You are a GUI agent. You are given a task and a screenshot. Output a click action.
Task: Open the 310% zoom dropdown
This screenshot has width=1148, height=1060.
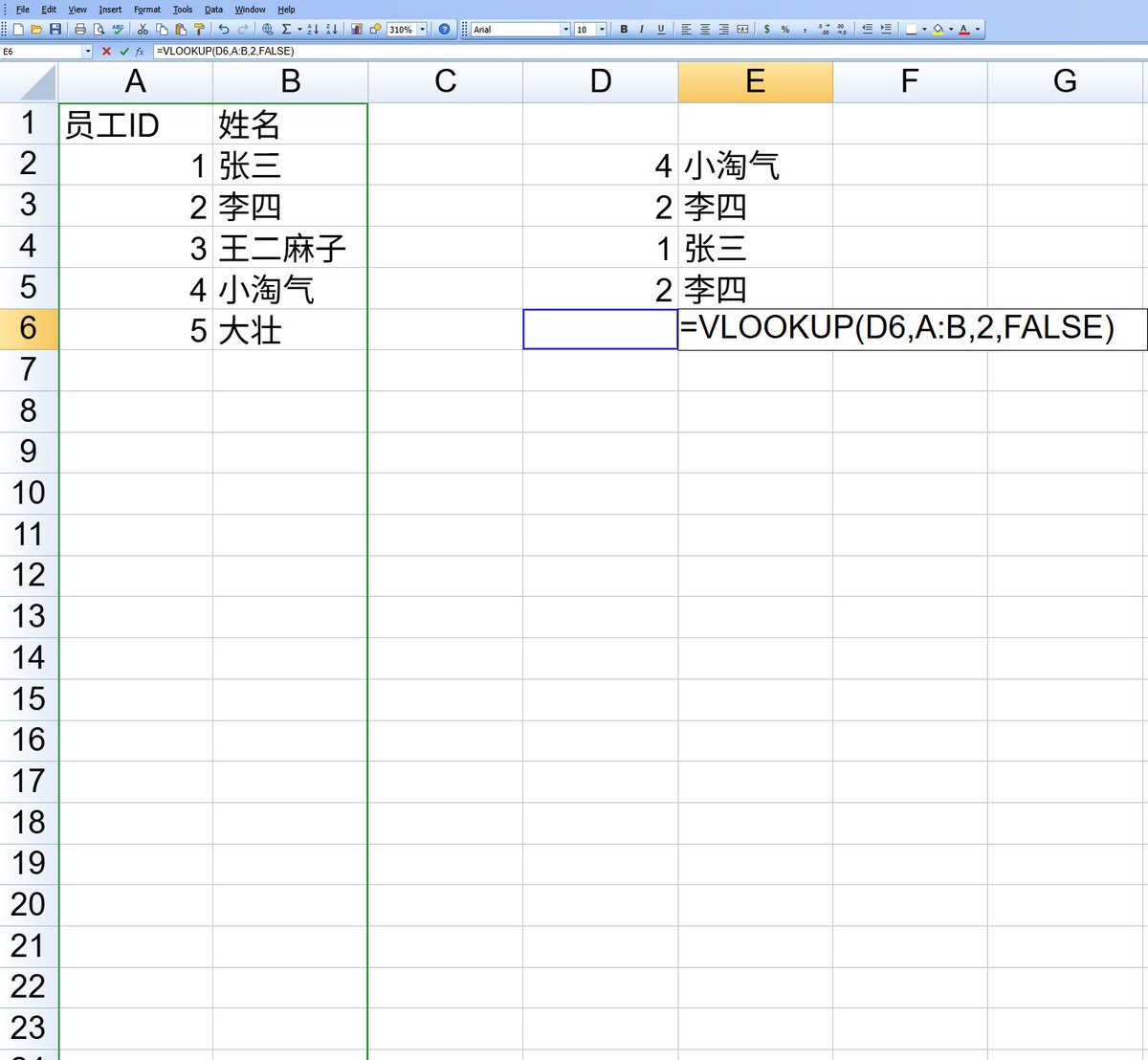(x=422, y=30)
